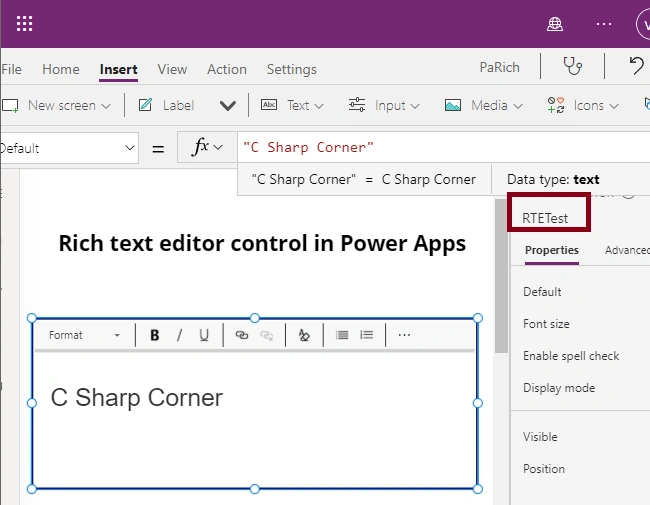Expand the fx formula dropdown
This screenshot has height=505, width=650.
[x=218, y=147]
